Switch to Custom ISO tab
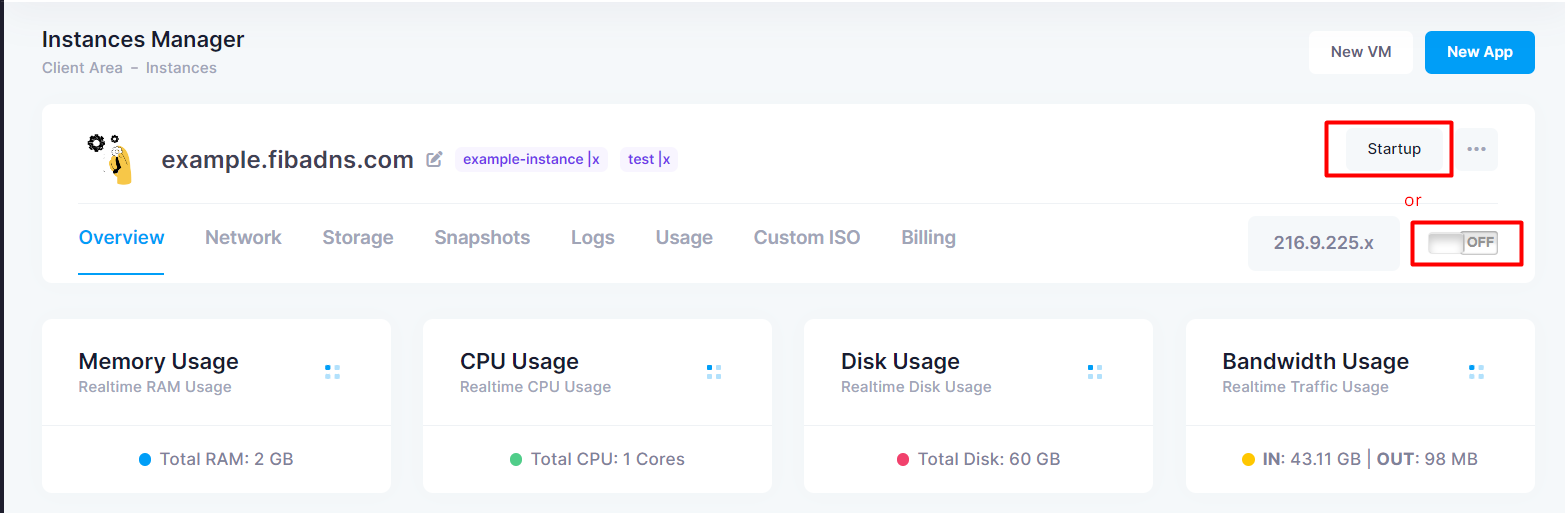 coord(807,238)
